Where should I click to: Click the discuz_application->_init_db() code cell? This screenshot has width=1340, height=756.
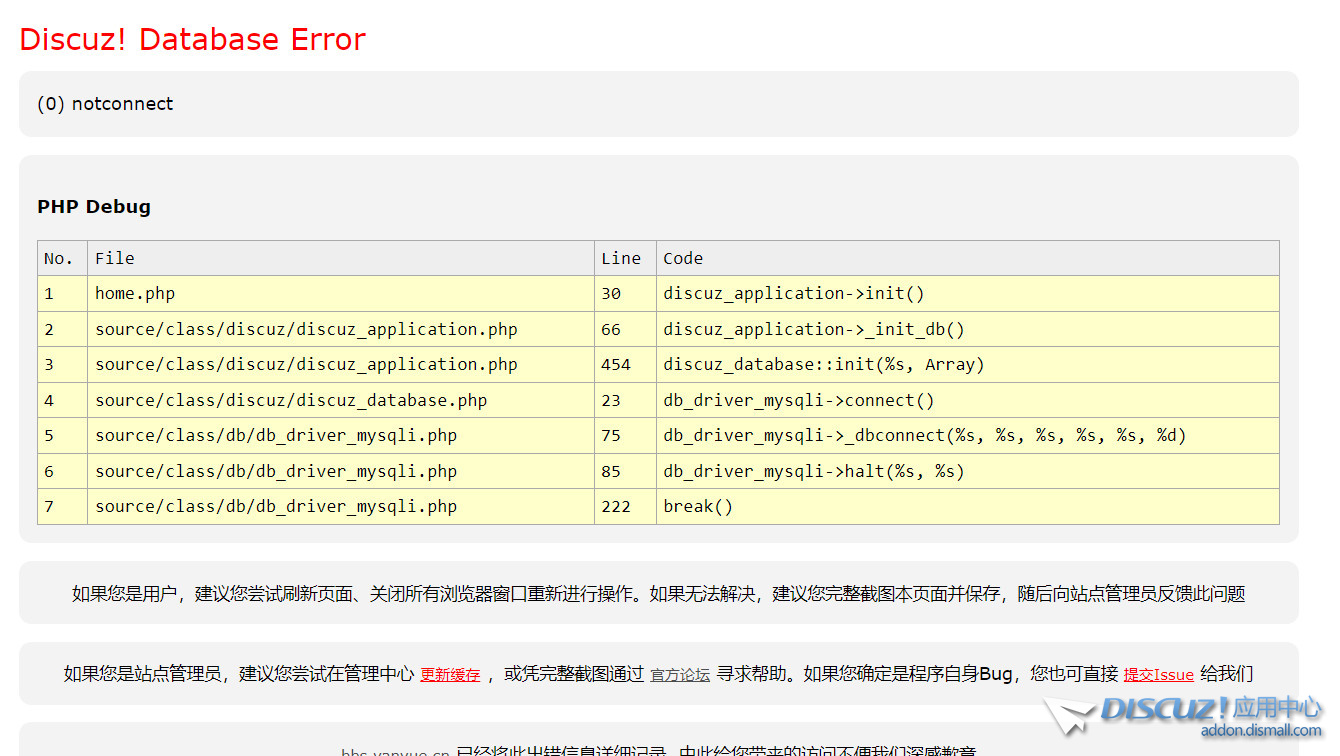pyautogui.click(x=814, y=330)
